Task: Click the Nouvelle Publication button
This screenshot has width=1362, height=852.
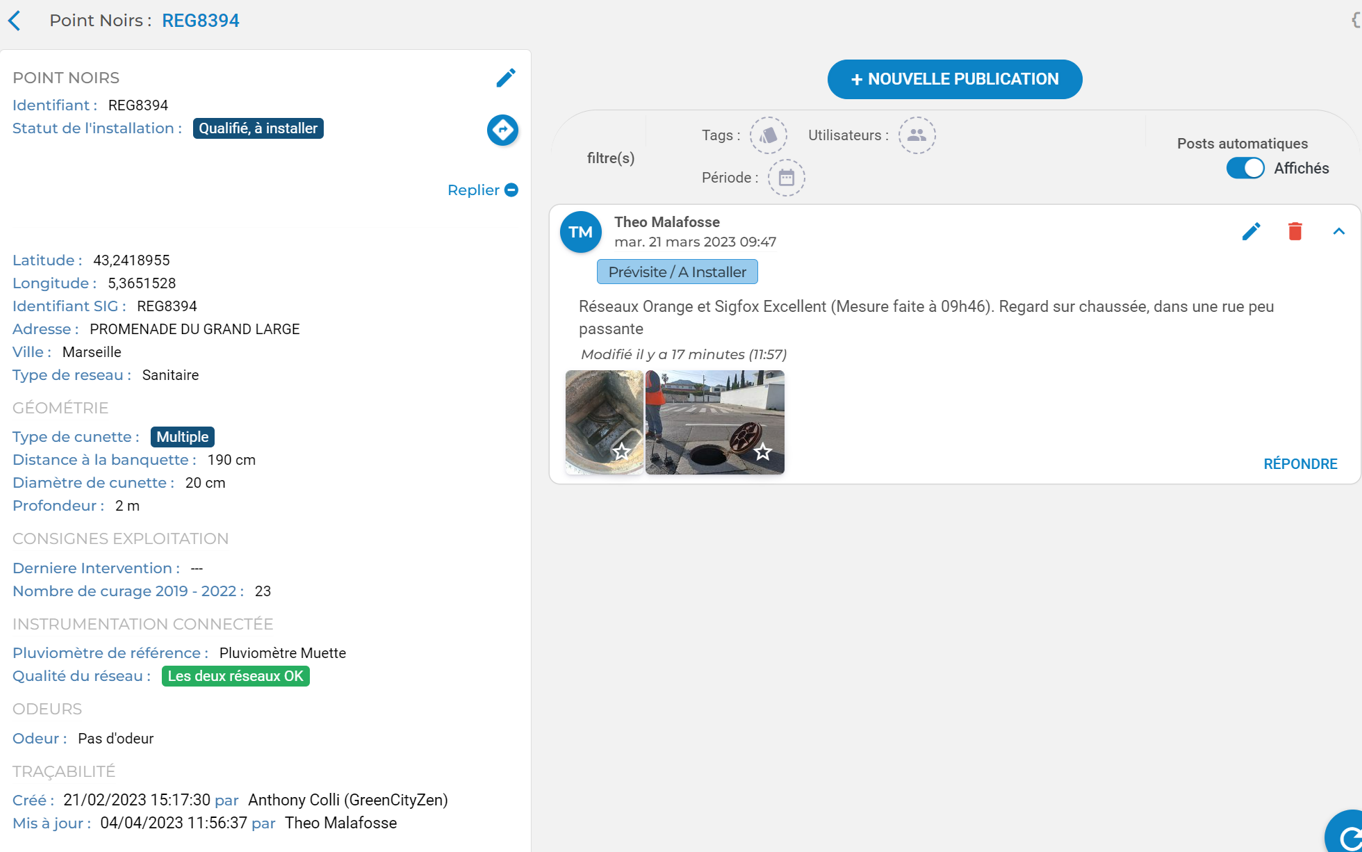Action: (954, 79)
